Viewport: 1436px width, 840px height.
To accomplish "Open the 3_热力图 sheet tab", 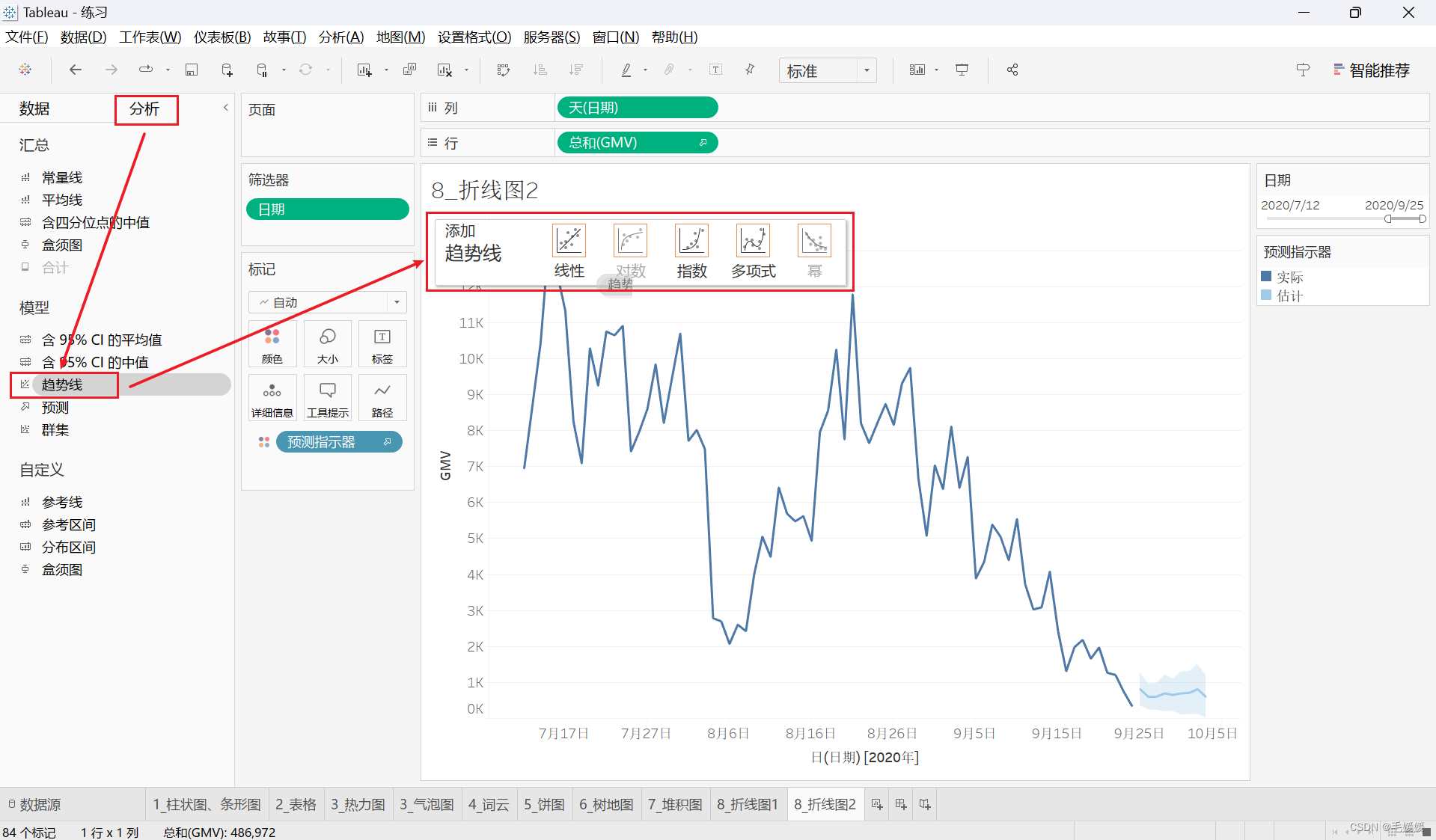I will click(x=358, y=804).
